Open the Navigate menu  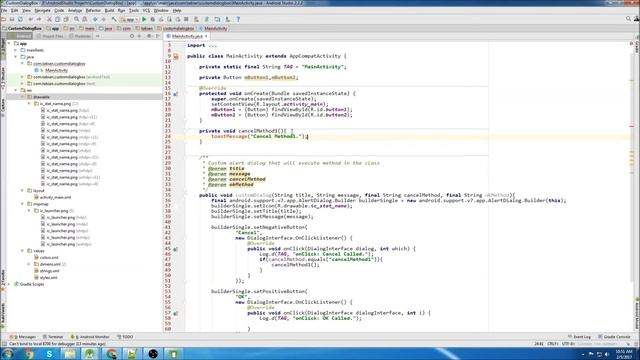[42, 10]
